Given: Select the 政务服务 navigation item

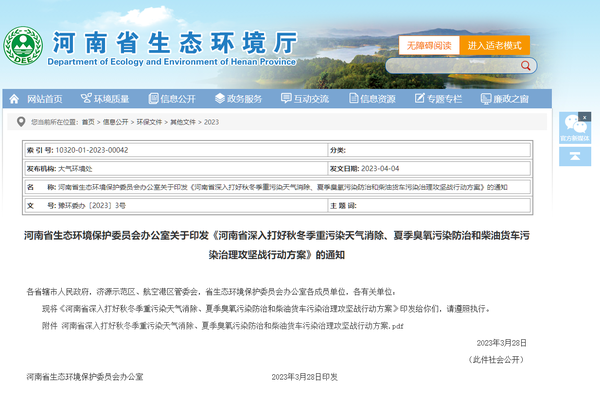Looking at the screenshot, I should 244,99.
